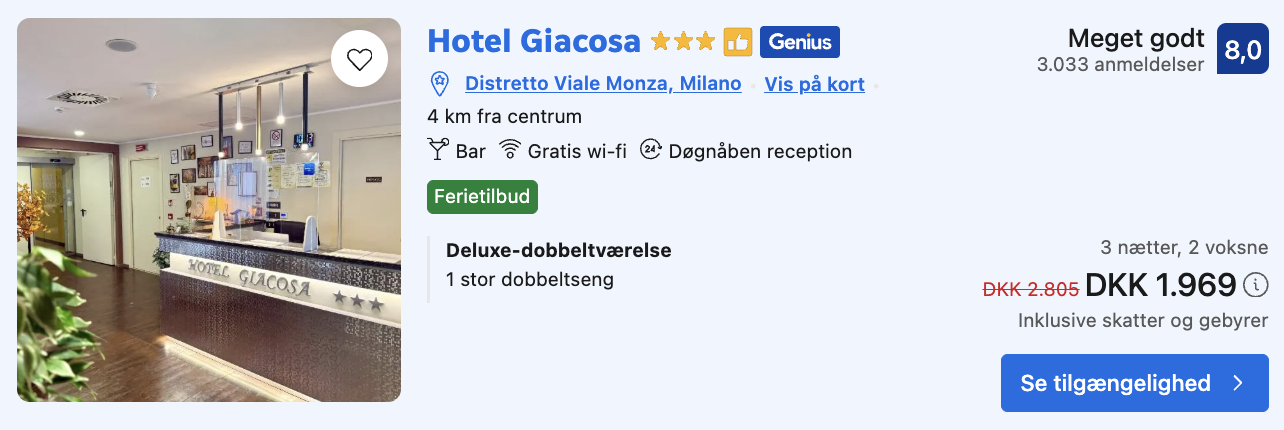Screen dimensions: 1284x430
Task: Click the green Ferietilbud deal badge
Action: 483,197
